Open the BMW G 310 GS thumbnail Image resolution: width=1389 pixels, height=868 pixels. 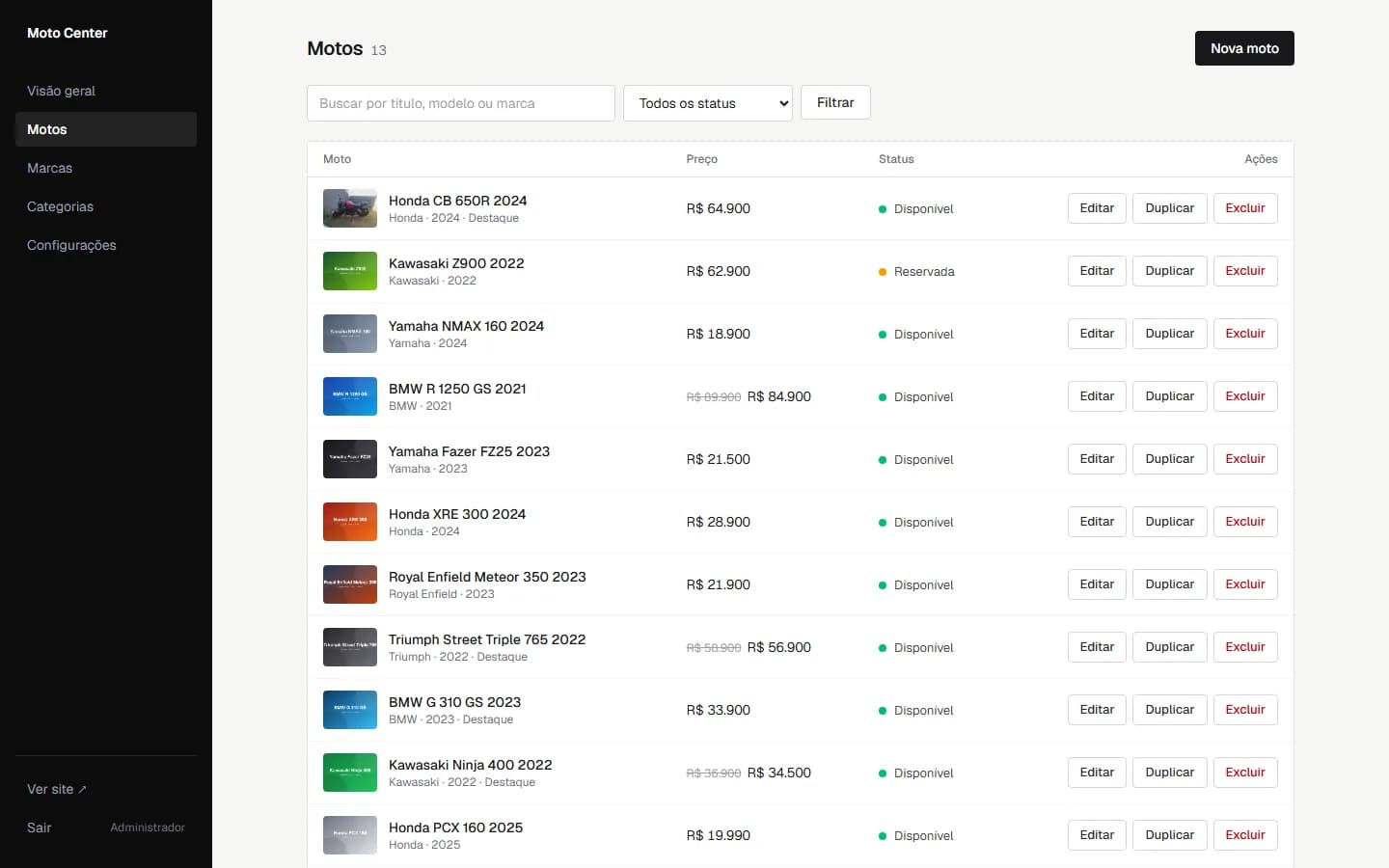[350, 710]
